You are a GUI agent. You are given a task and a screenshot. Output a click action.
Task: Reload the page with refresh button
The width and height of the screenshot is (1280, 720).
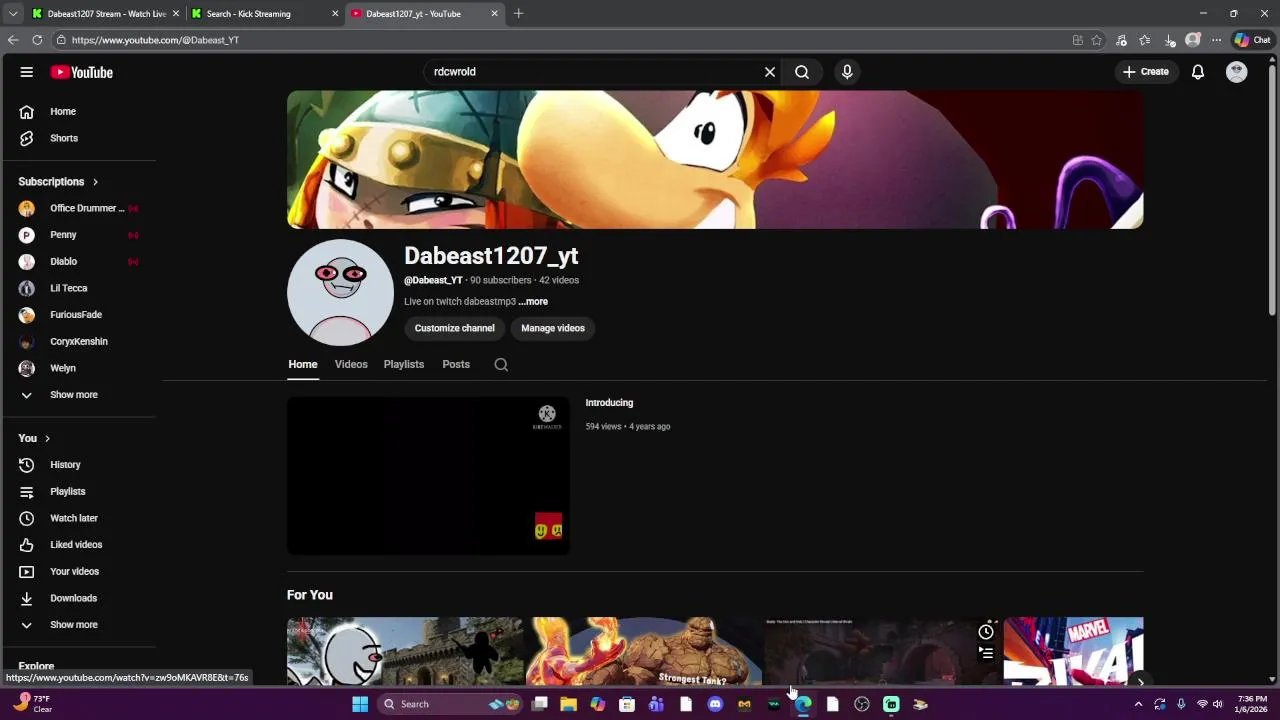point(37,40)
